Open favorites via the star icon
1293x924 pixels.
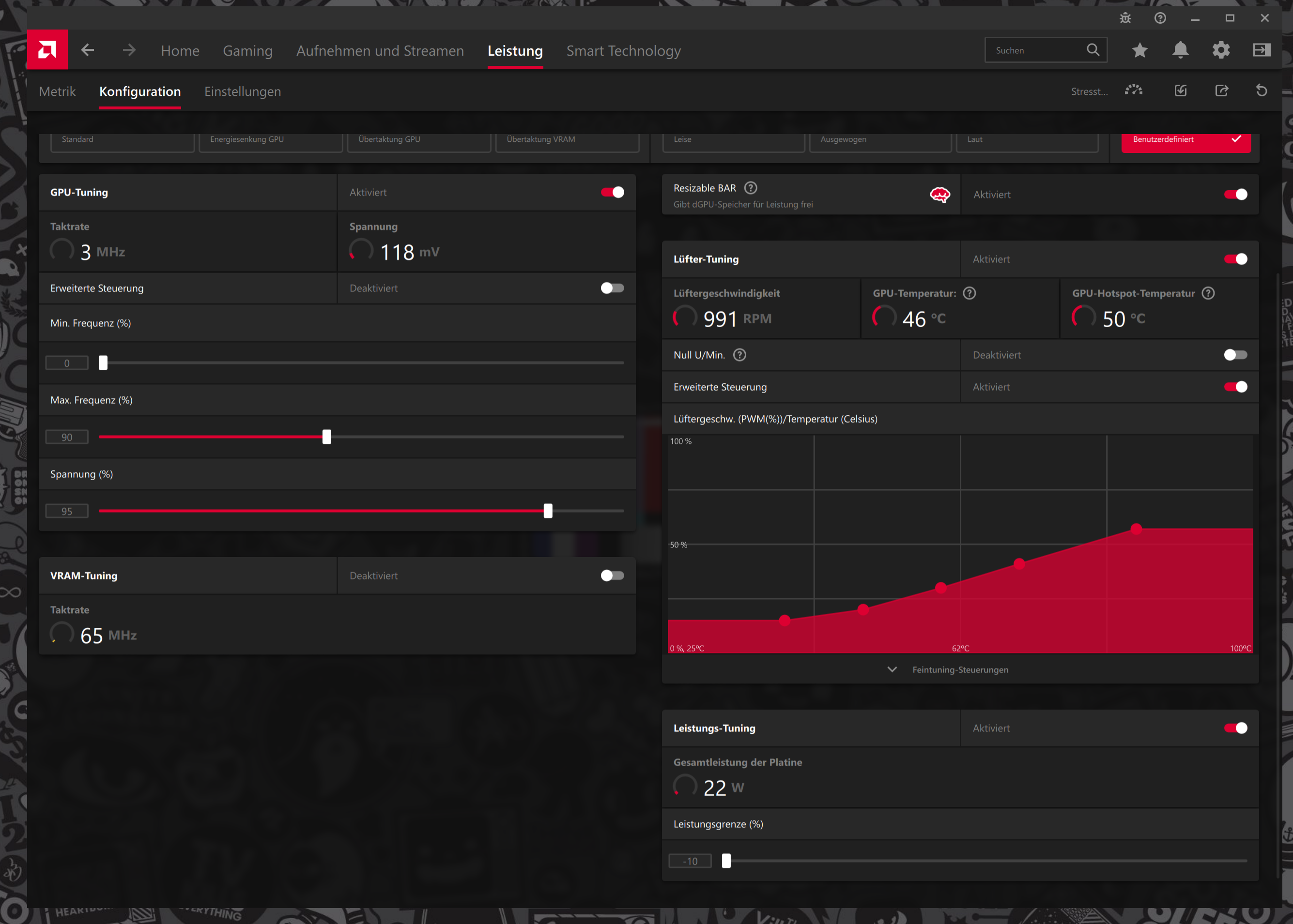point(1139,50)
